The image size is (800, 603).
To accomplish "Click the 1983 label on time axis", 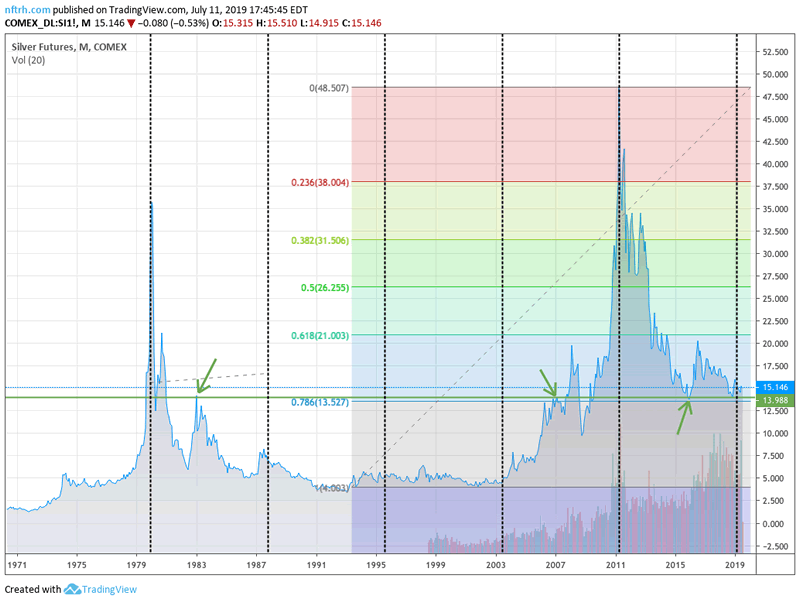I will [196, 565].
